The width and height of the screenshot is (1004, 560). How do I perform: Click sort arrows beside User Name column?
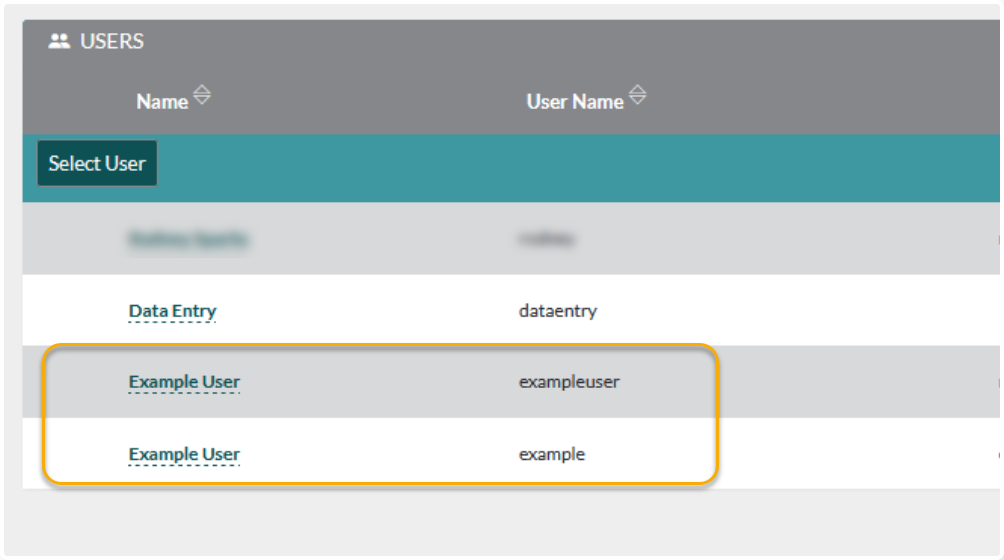pos(637,96)
